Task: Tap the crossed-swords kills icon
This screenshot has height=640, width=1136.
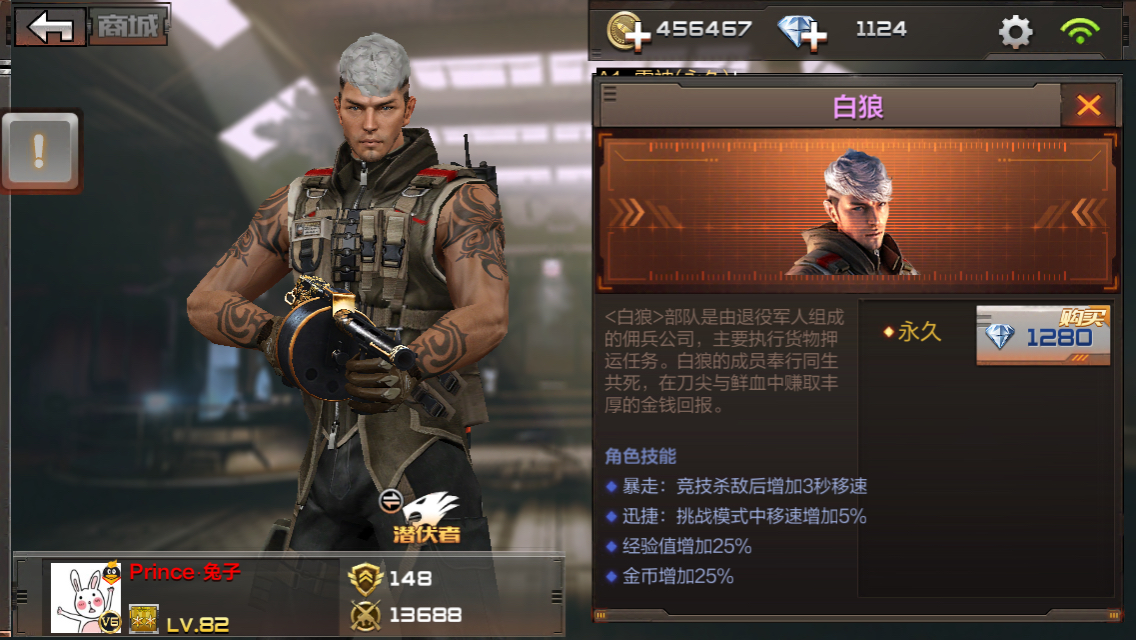Action: (x=365, y=615)
